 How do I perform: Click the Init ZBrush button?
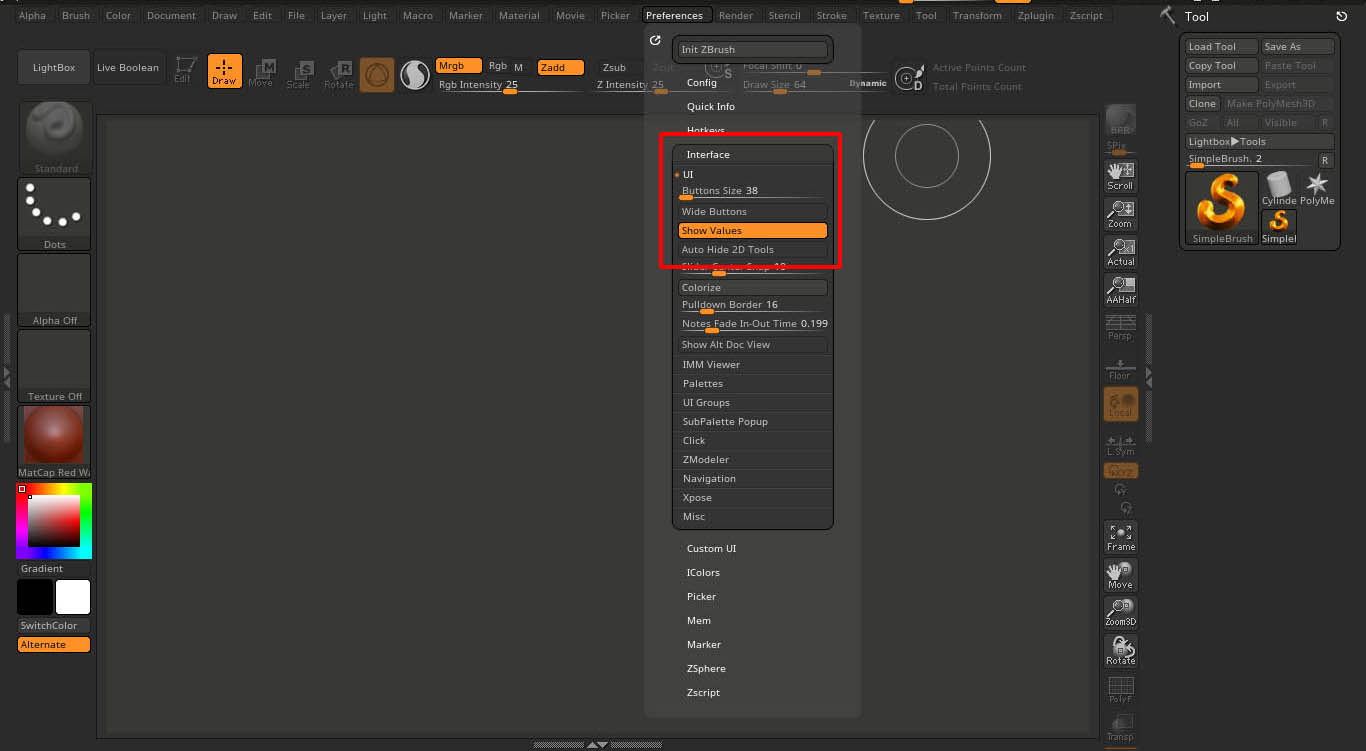coord(752,49)
